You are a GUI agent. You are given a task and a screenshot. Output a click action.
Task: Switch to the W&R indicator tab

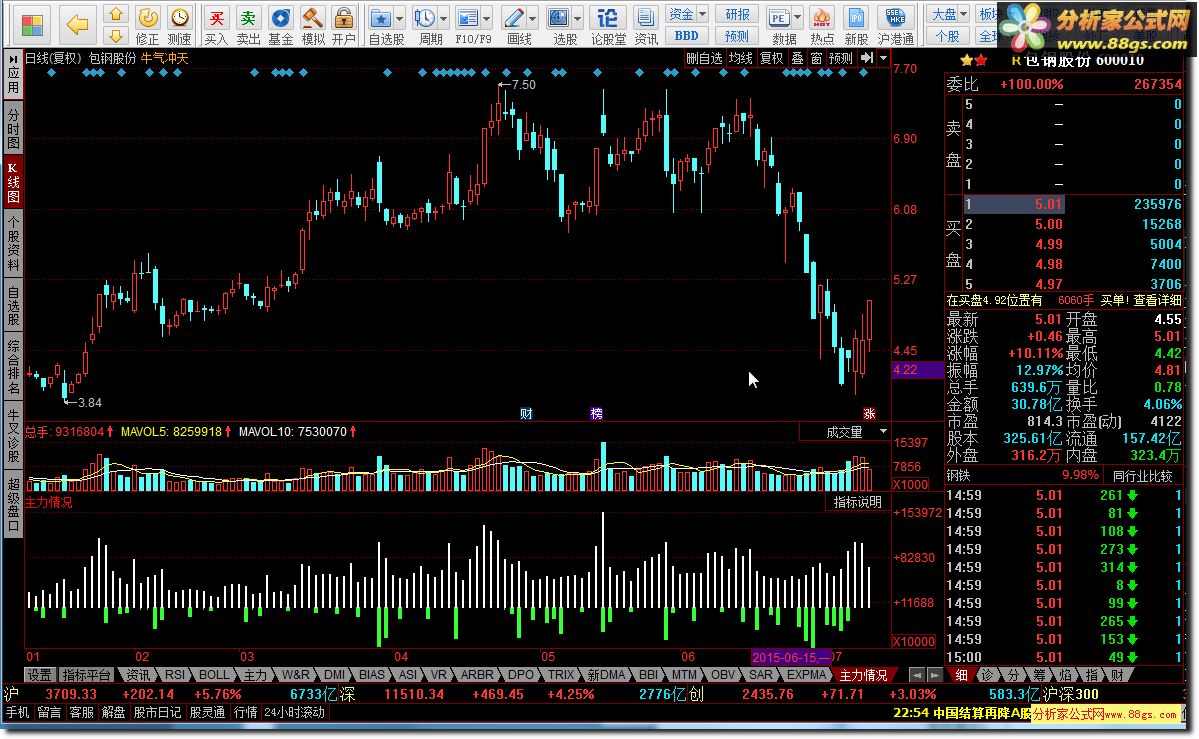coord(295,675)
